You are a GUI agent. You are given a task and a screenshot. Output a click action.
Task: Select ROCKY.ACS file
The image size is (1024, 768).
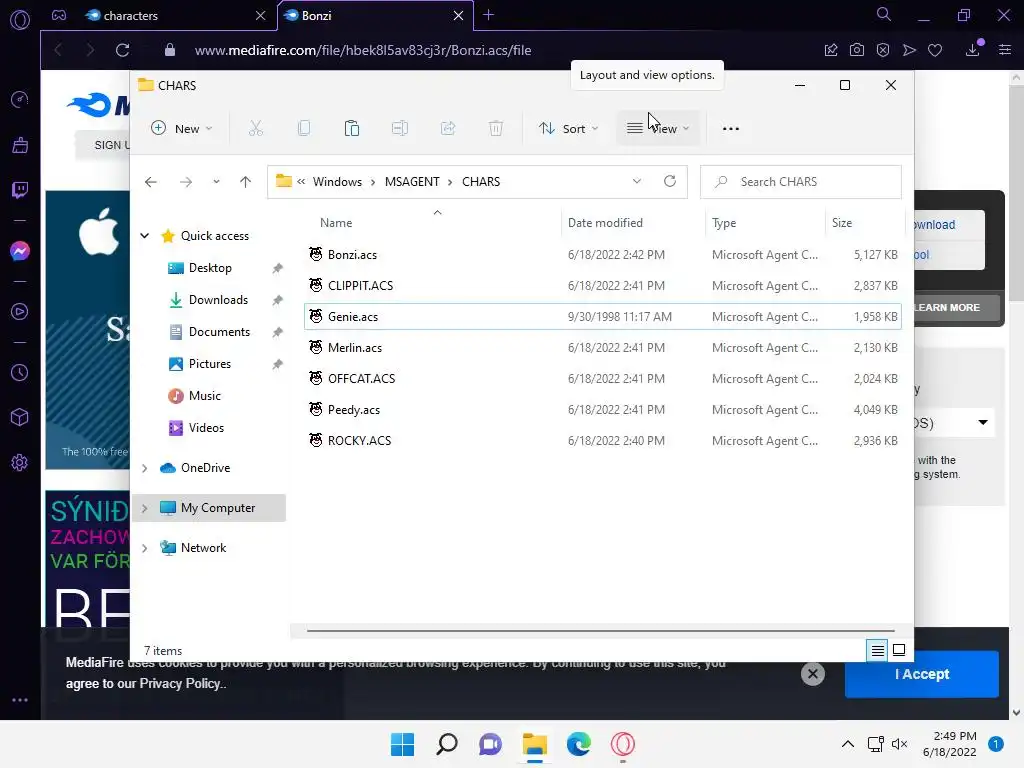point(603,441)
